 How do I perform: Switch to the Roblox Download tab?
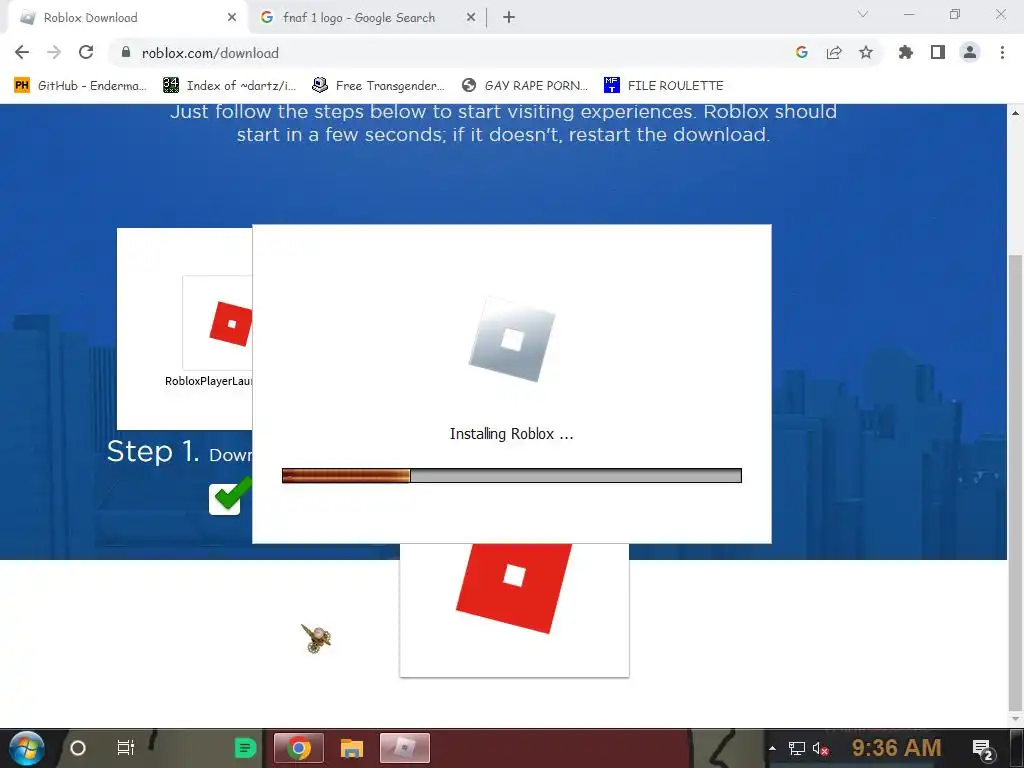coord(127,18)
